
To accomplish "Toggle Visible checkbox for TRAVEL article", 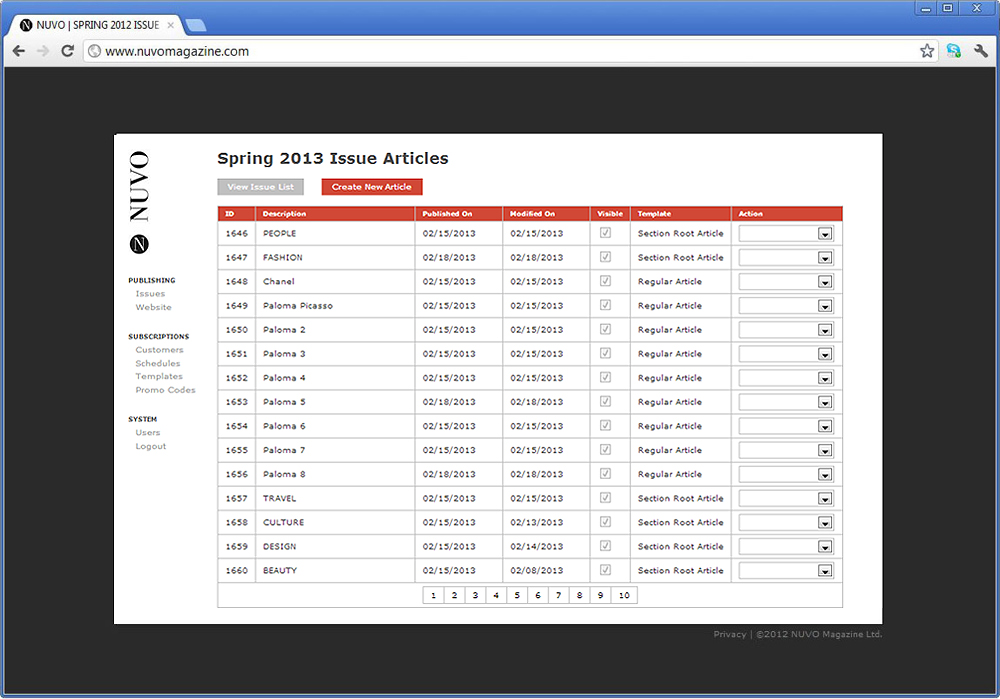I will pos(605,498).
